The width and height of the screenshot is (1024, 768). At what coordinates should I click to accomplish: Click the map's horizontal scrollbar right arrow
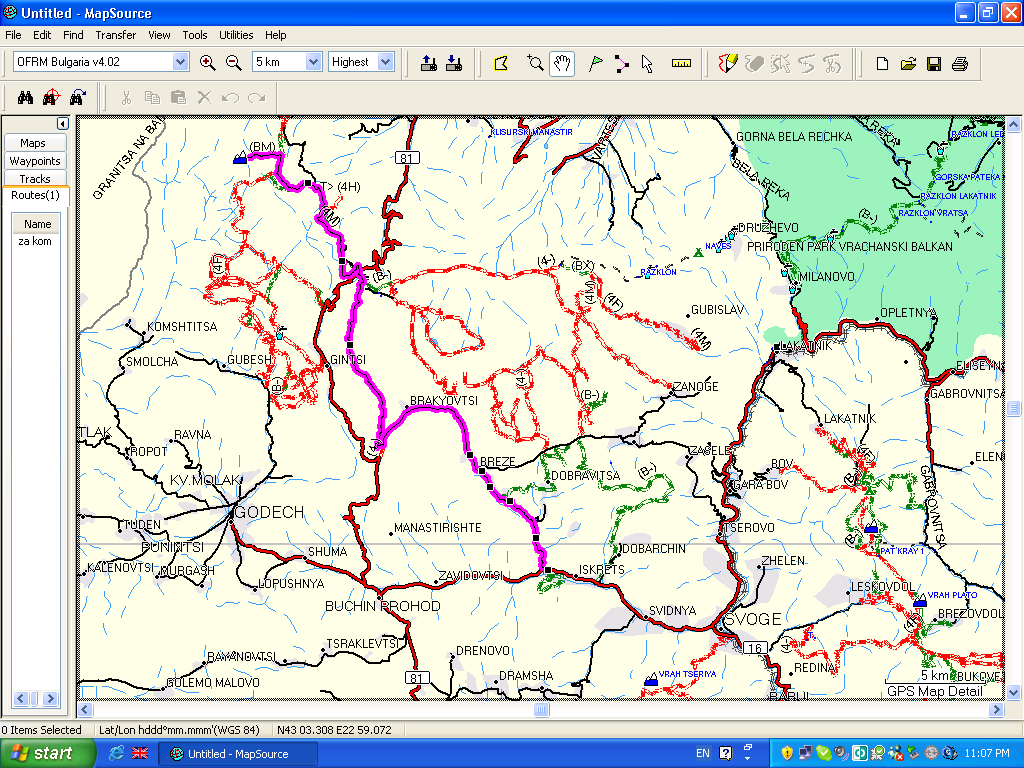pyautogui.click(x=996, y=709)
